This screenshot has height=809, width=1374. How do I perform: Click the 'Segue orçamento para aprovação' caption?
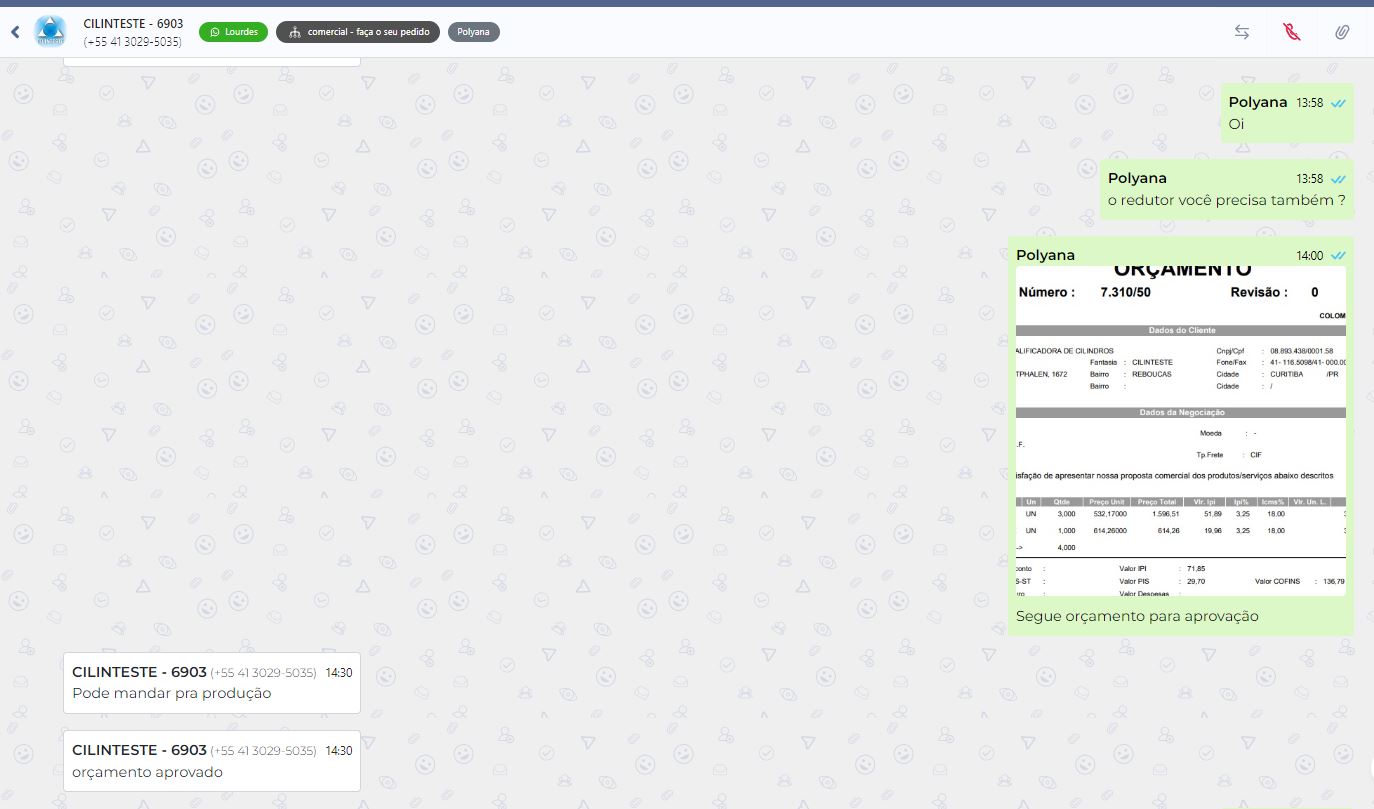tap(1137, 616)
